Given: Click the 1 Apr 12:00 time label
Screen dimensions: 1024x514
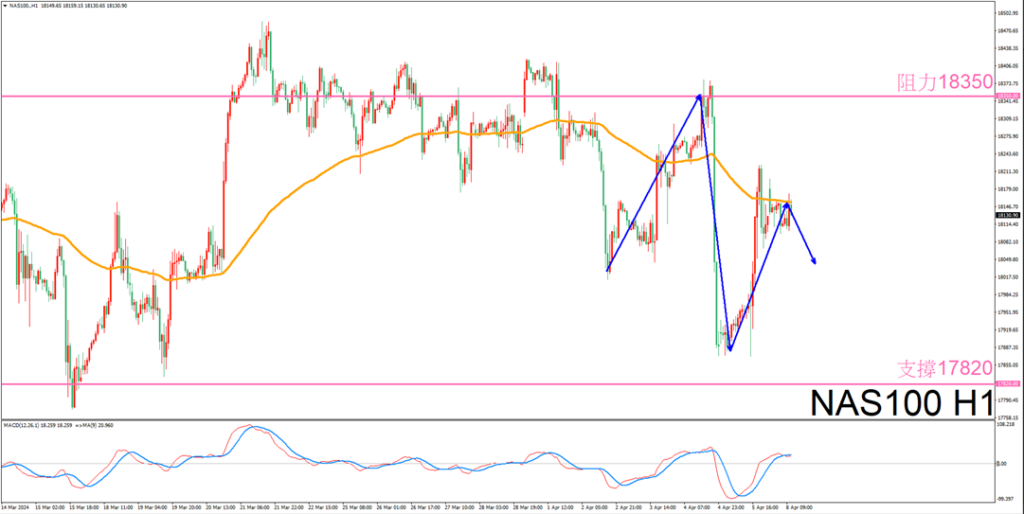Looking at the screenshot, I should [558, 508].
